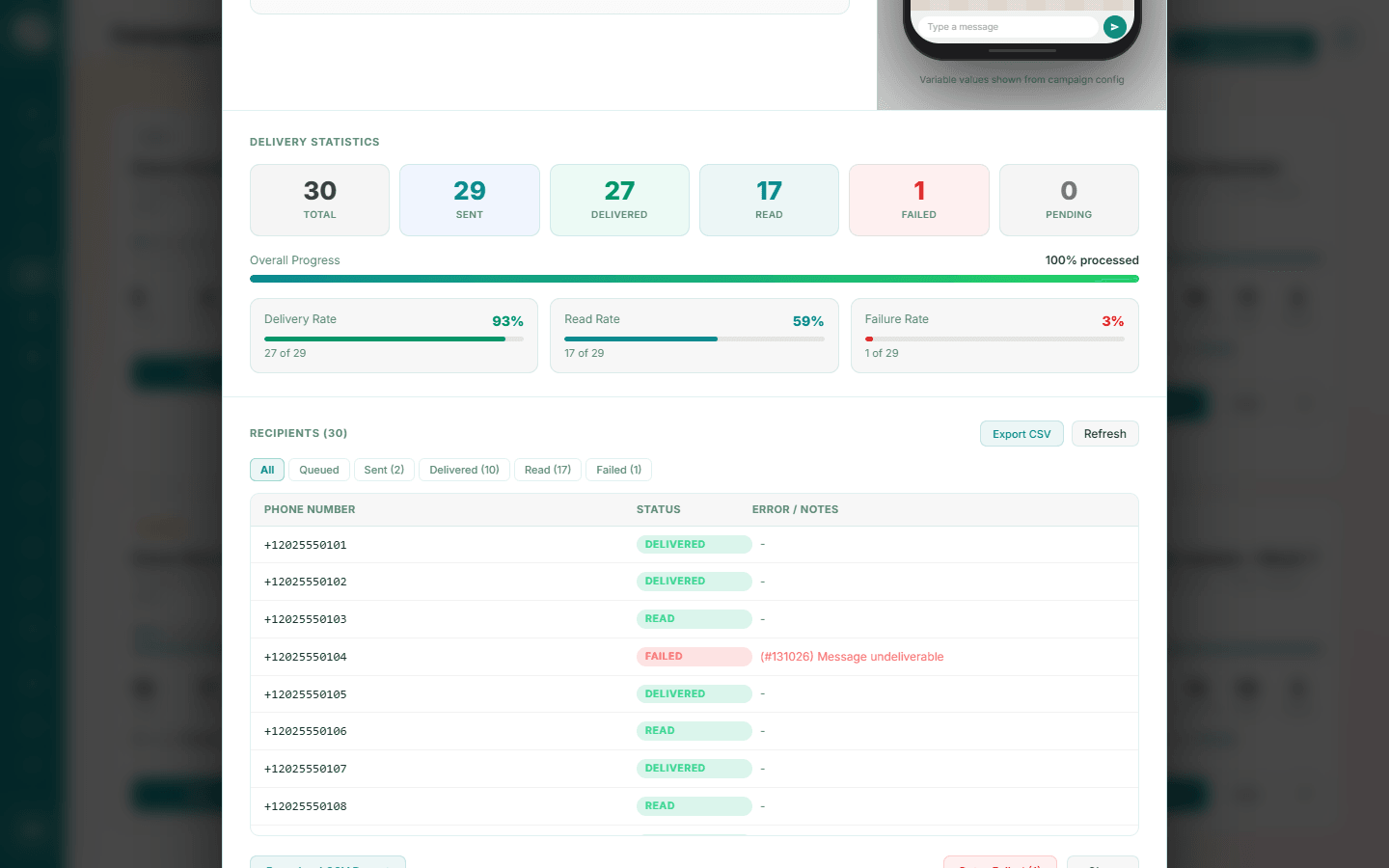This screenshot has height=868, width=1389.
Task: Click phone number +12025550108
Action: click(306, 806)
